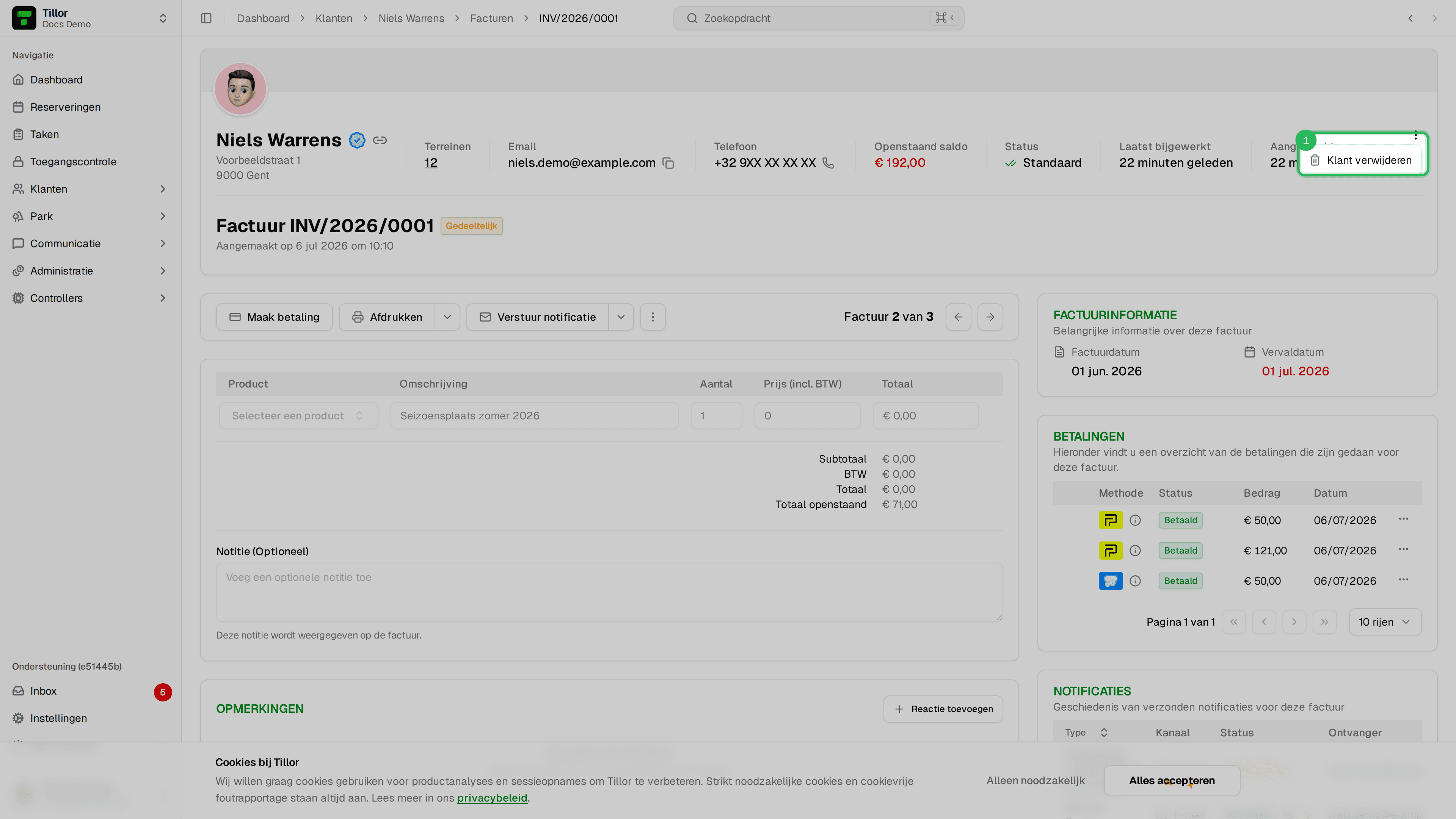Click the first-page pagination button
1456x819 pixels.
click(1234, 622)
